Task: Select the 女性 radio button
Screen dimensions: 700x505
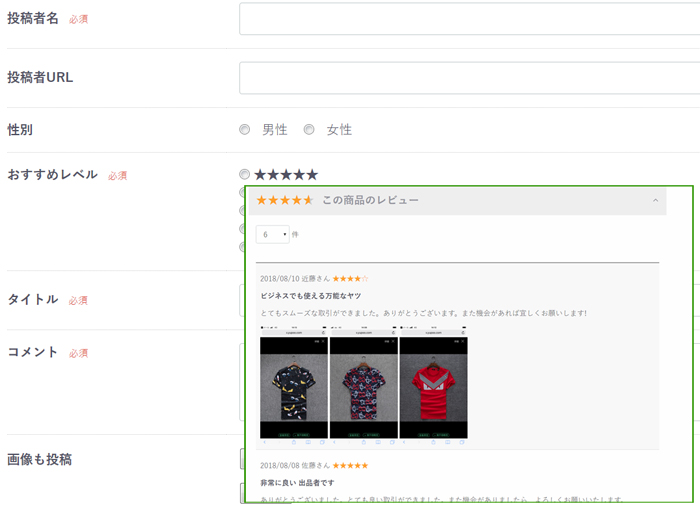Action: pyautogui.click(x=309, y=129)
